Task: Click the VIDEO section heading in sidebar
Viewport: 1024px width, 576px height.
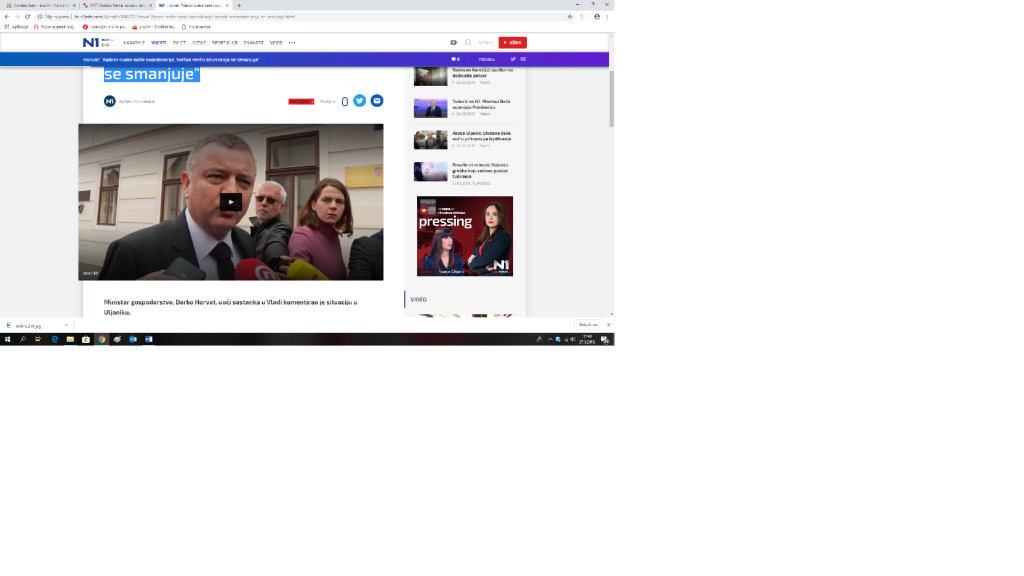Action: click(419, 300)
